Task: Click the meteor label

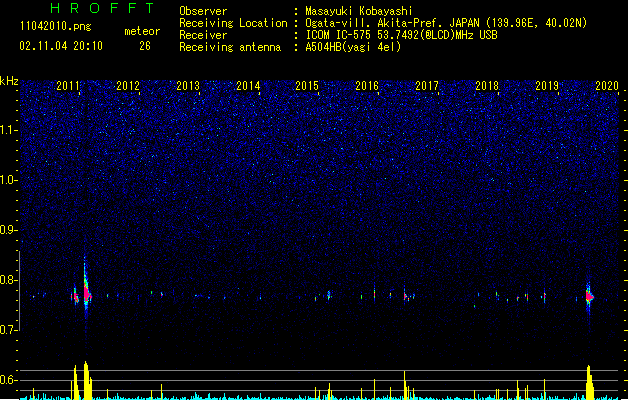Action: [x=142, y=31]
